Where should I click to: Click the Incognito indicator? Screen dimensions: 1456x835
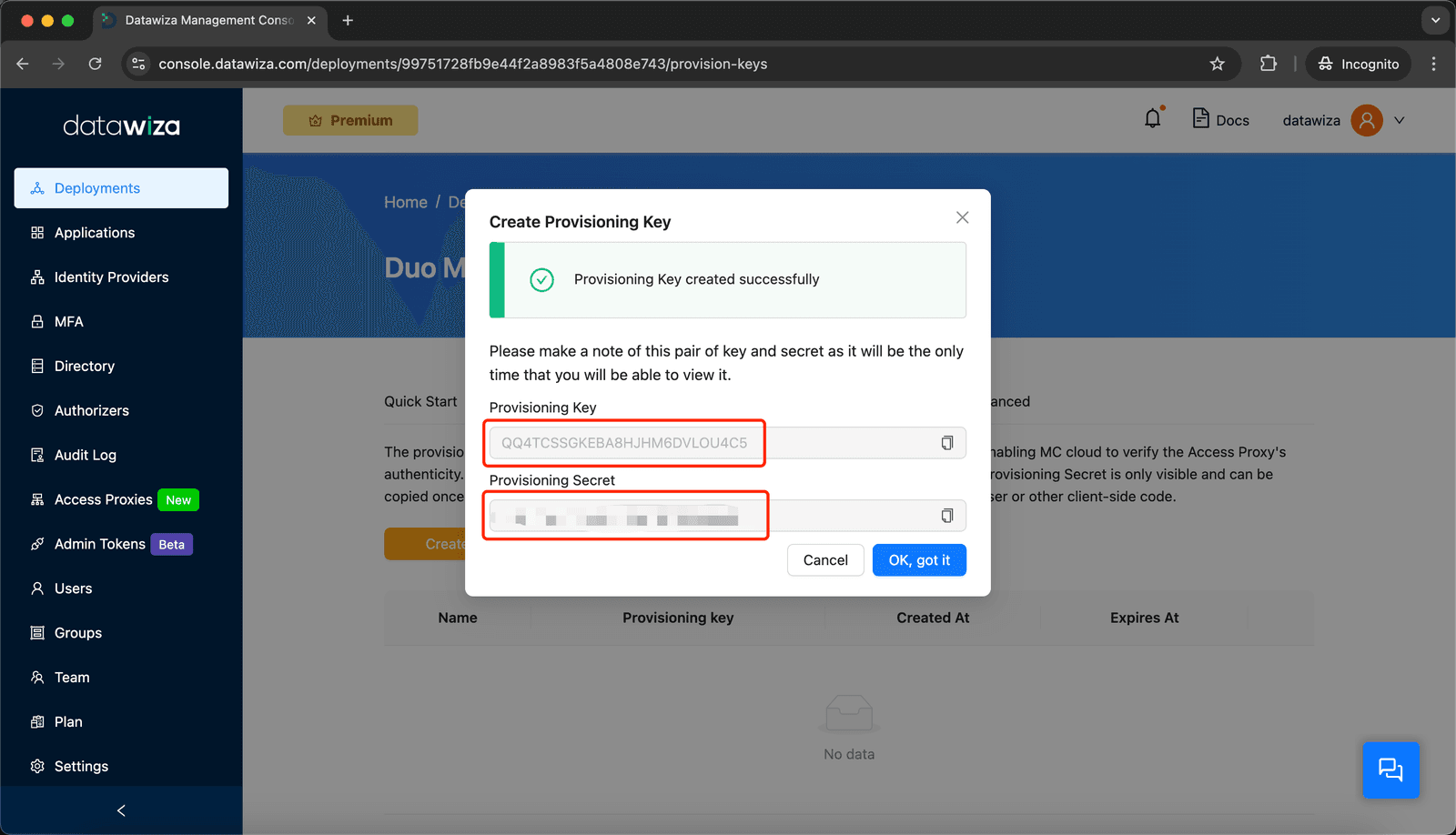tap(1359, 64)
